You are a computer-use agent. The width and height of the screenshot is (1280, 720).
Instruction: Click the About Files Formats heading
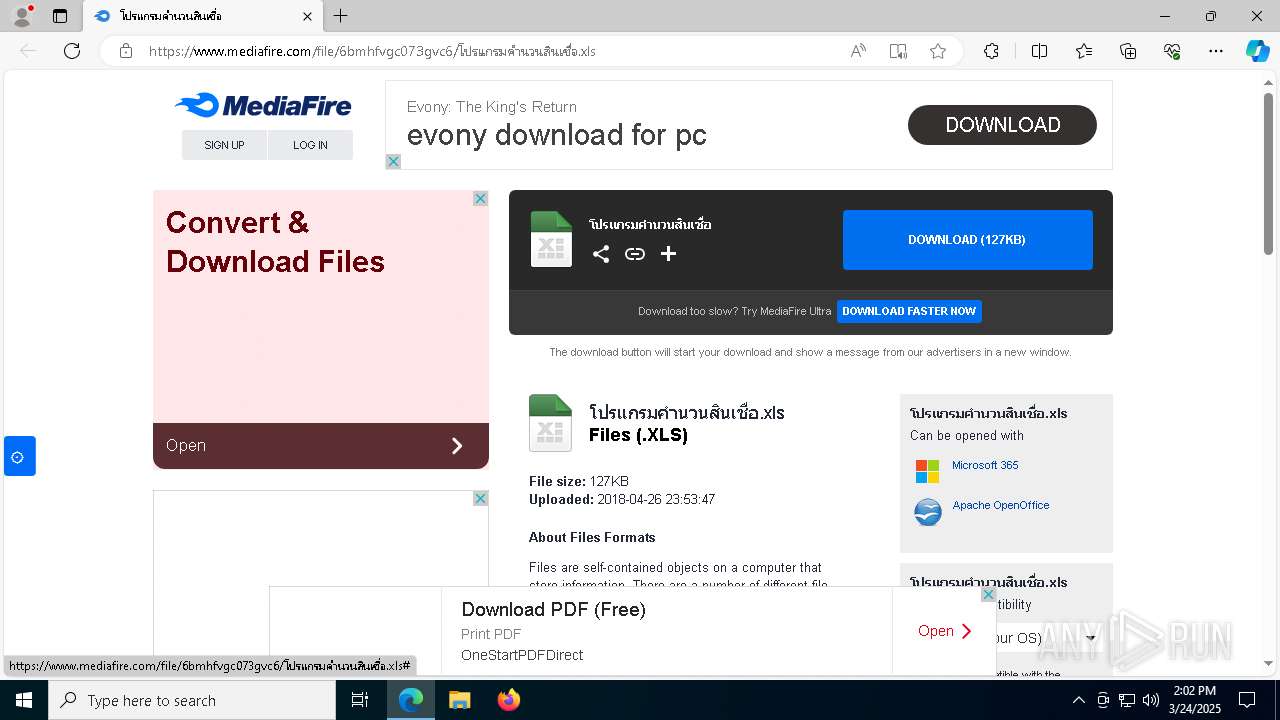592,537
